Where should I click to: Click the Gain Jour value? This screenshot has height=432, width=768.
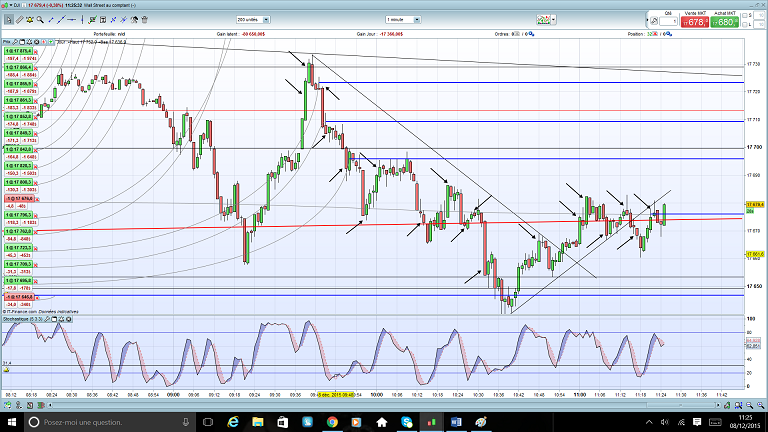pos(392,34)
